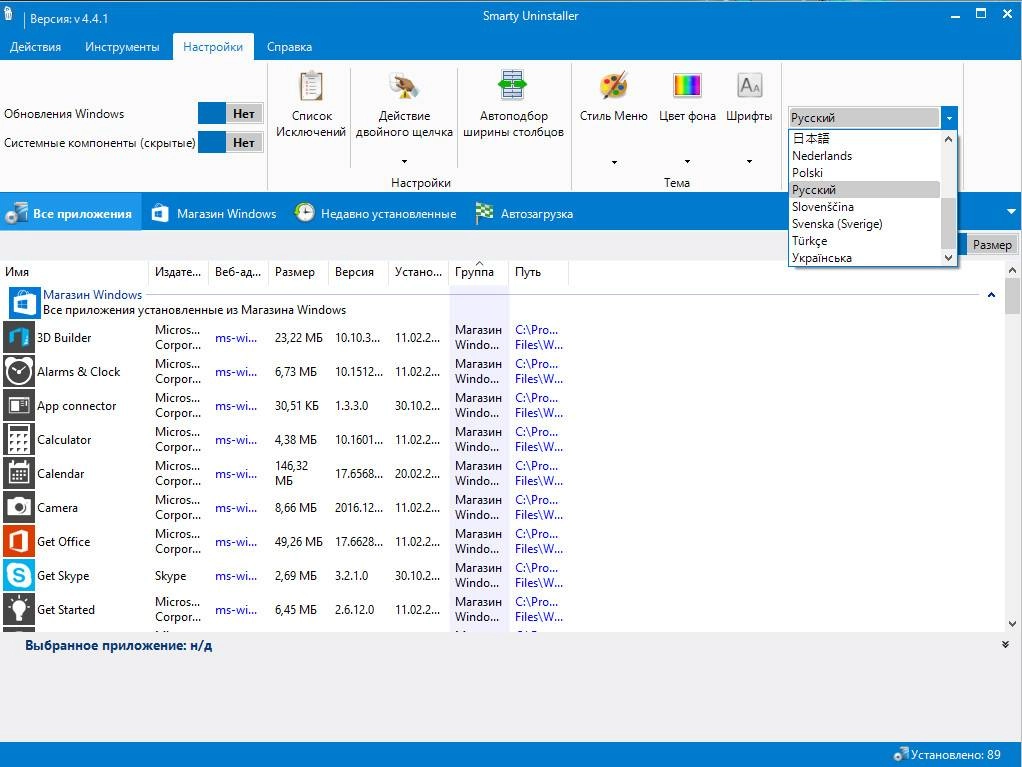This screenshot has height=767, width=1022.
Task: Click the Windows Store group icon
Action: (x=24, y=303)
